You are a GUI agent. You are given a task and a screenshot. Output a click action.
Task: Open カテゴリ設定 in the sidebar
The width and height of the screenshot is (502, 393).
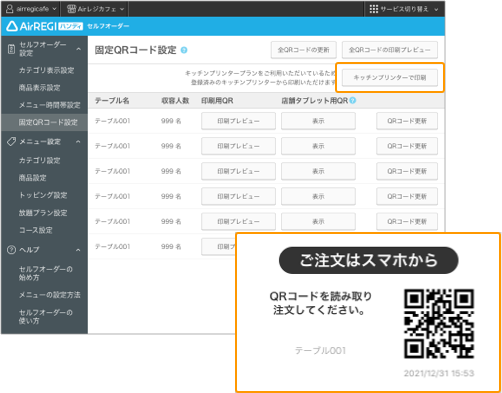pos(39,160)
